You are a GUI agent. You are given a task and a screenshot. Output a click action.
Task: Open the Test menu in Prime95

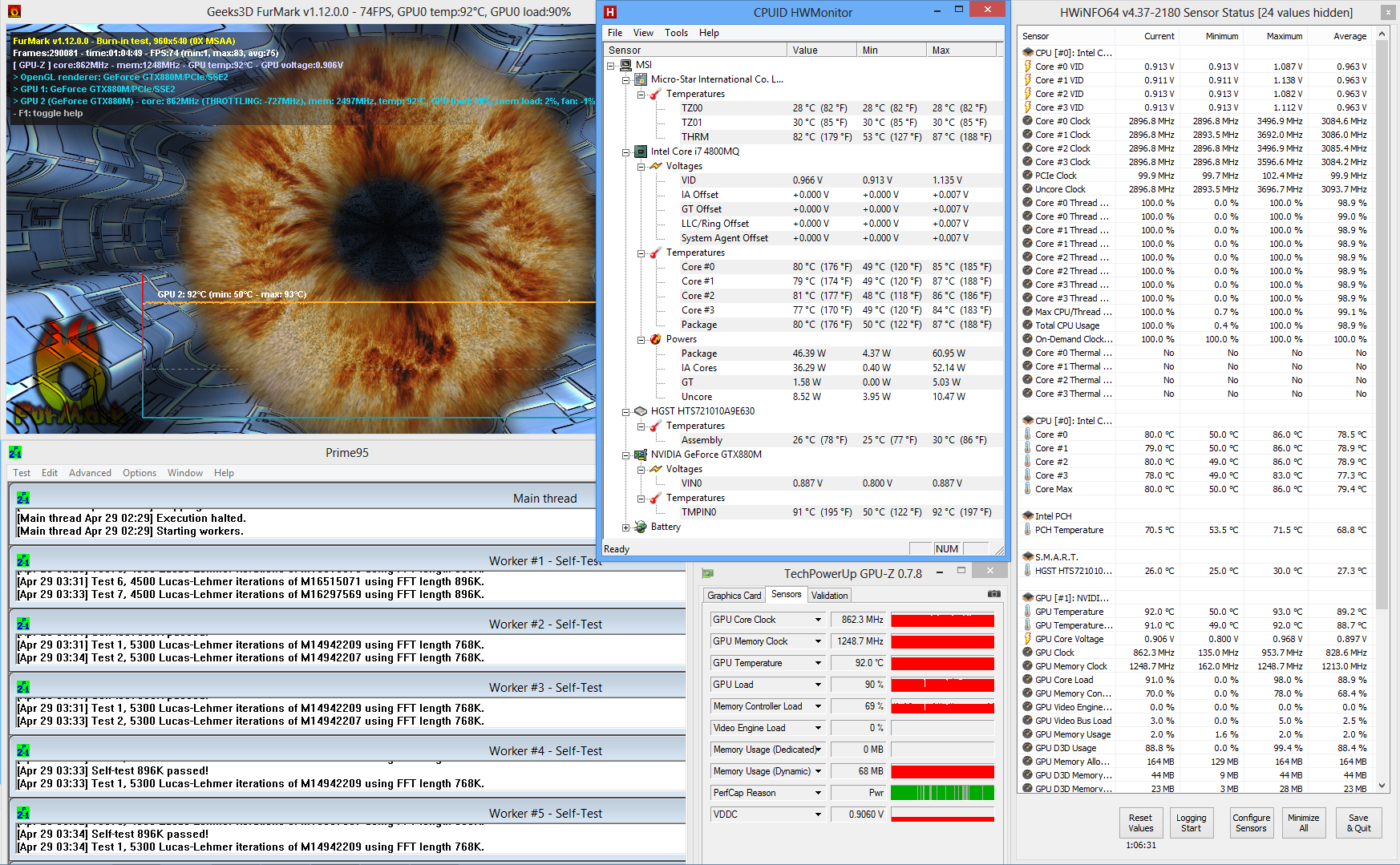click(x=22, y=473)
